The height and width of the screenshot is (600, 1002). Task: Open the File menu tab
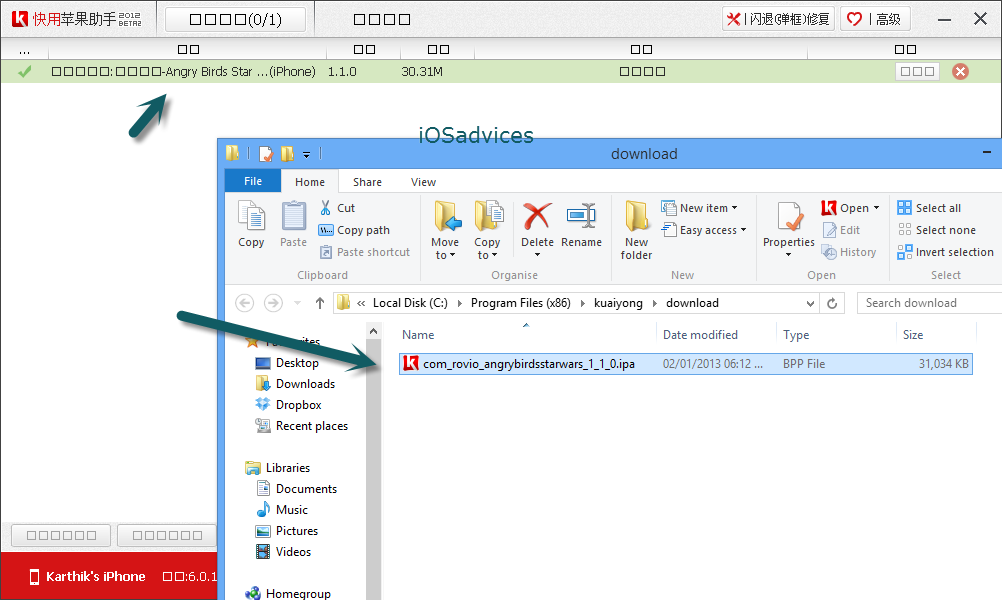click(253, 181)
